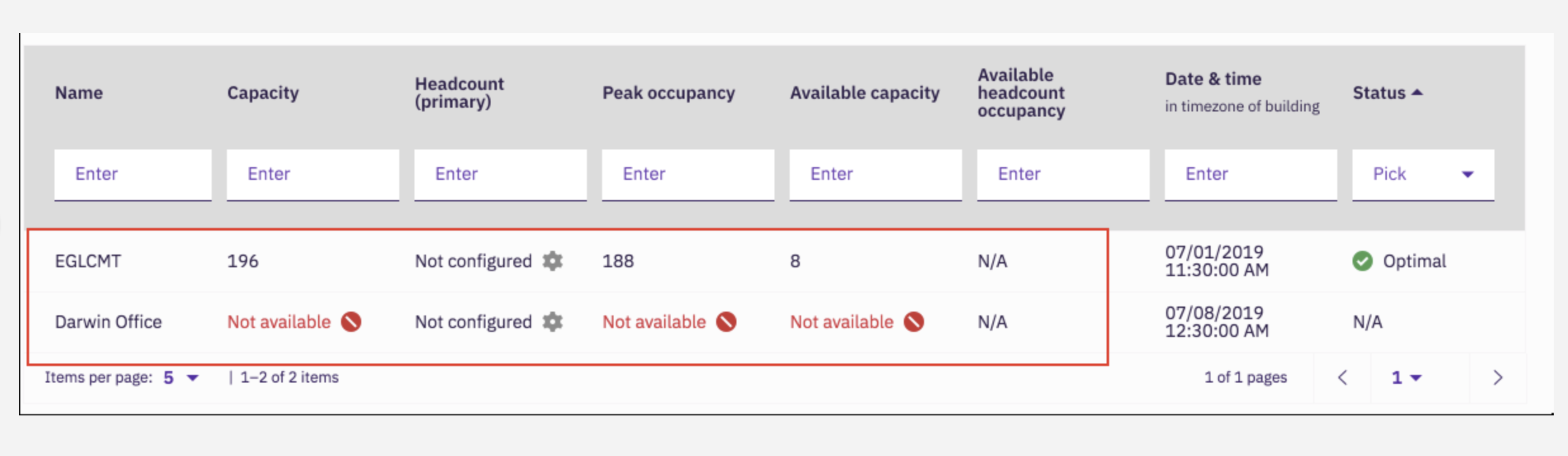Image resolution: width=1568 pixels, height=456 pixels.
Task: Sort by Capacity column header
Action: [x=263, y=93]
